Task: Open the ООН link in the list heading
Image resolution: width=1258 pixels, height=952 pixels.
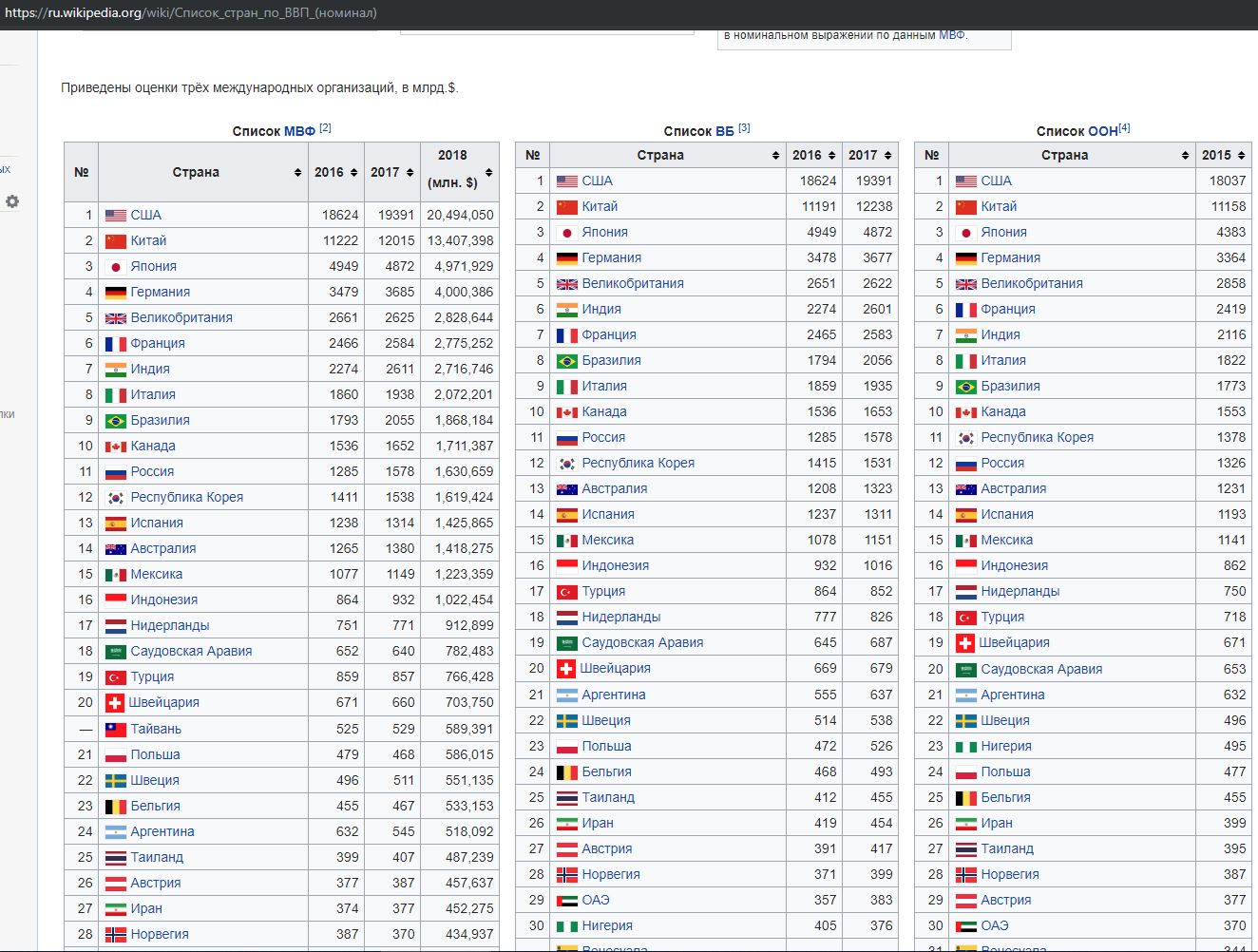Action: coord(1103,131)
